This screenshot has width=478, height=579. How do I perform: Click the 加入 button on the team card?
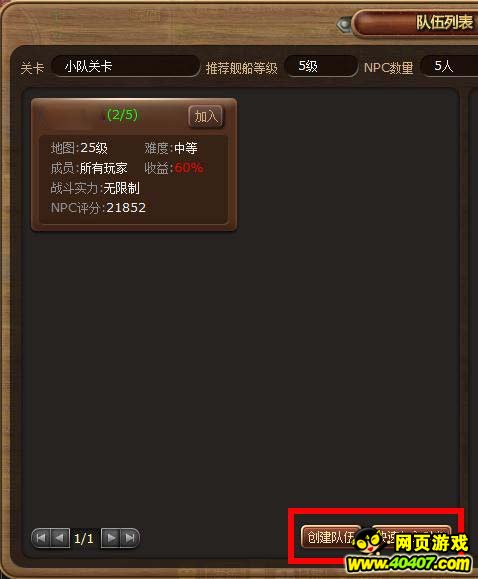click(x=206, y=117)
